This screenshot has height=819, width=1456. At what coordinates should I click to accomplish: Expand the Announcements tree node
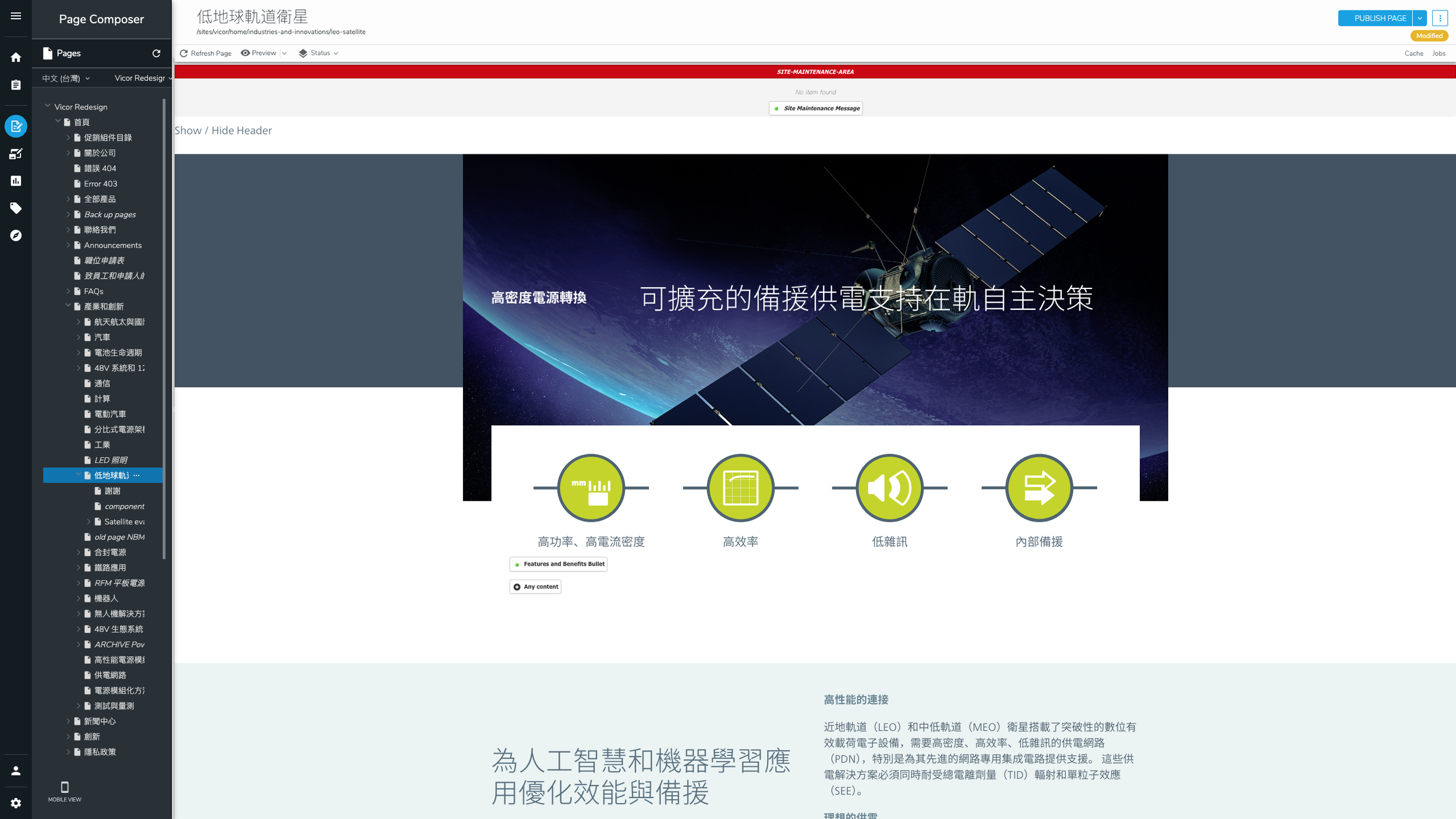tap(68, 245)
